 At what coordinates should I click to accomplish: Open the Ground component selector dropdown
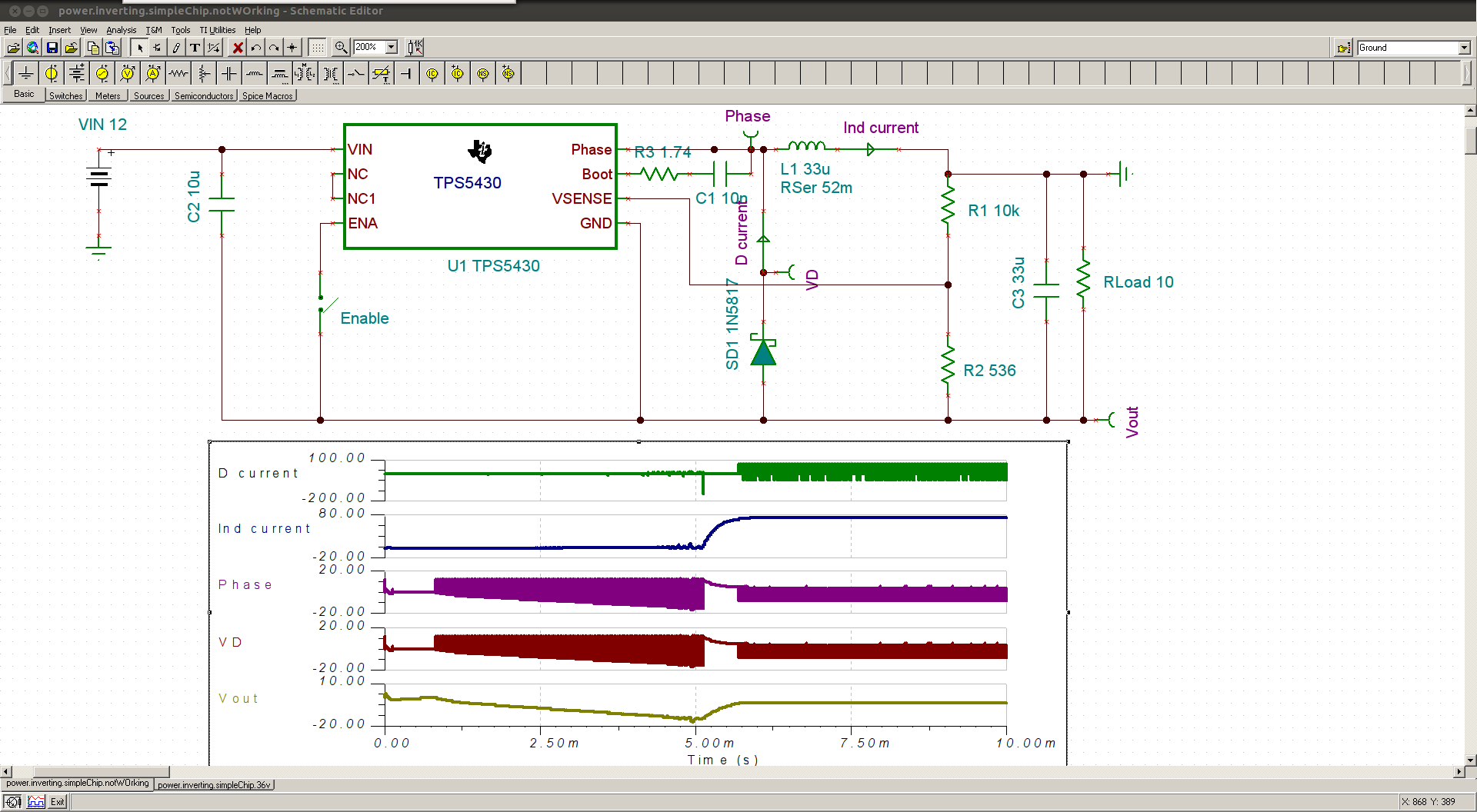point(1464,48)
